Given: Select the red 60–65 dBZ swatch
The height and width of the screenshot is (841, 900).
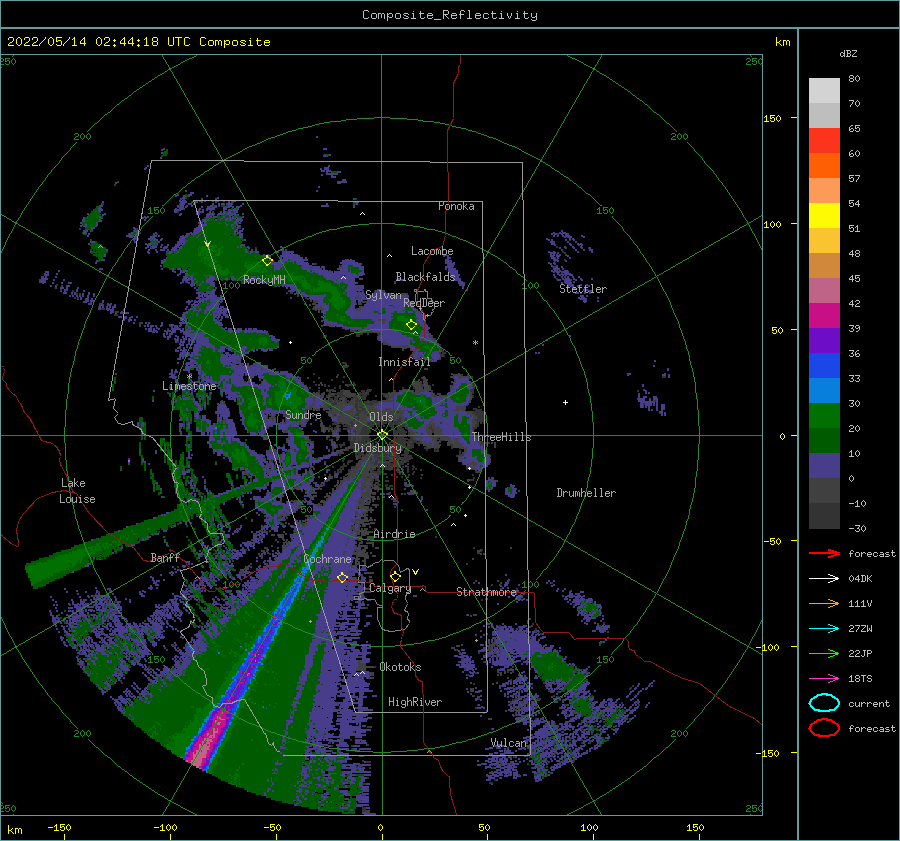Looking at the screenshot, I should [x=824, y=141].
